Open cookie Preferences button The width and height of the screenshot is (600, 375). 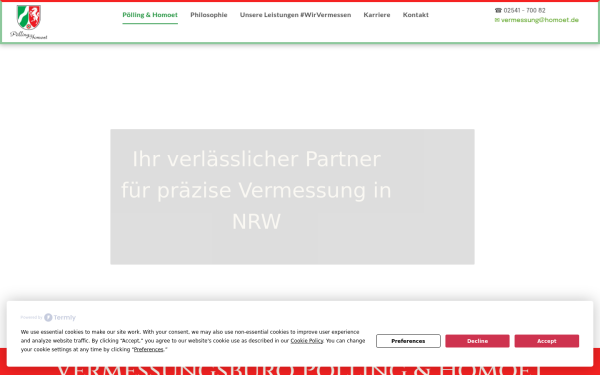point(408,341)
